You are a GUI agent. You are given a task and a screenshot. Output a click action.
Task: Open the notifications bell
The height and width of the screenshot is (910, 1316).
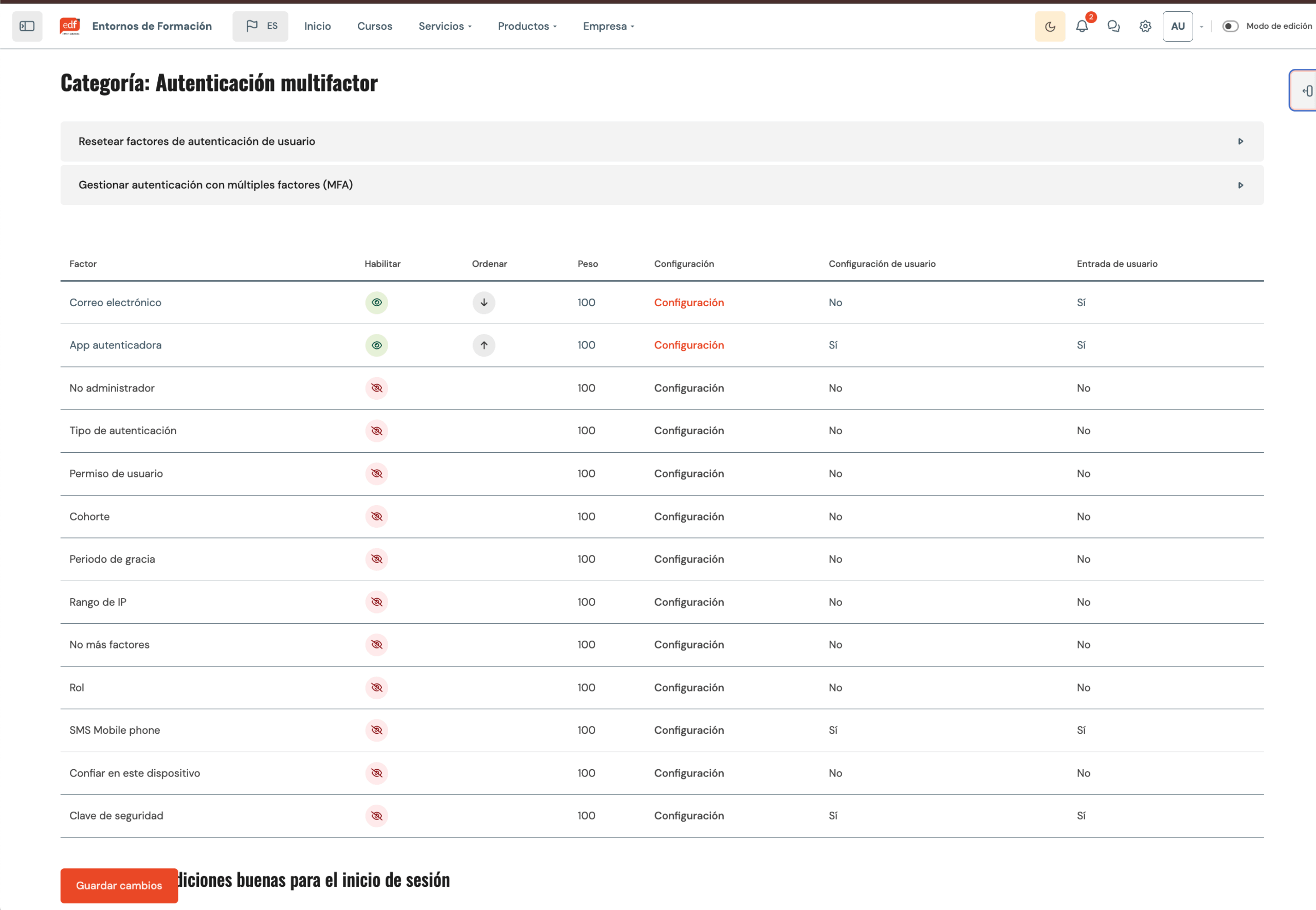click(1082, 26)
